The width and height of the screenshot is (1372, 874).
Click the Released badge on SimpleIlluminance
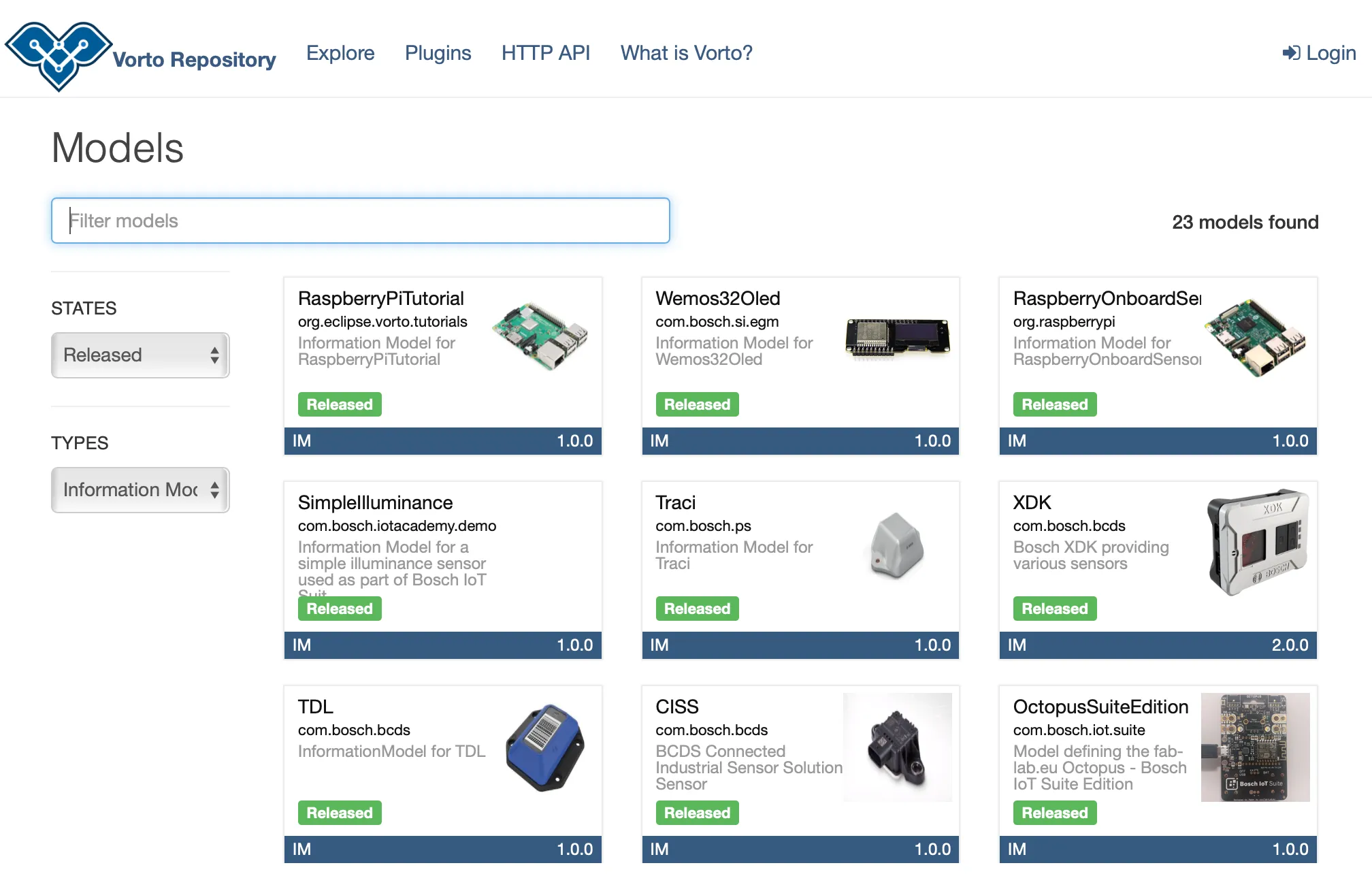coord(340,609)
